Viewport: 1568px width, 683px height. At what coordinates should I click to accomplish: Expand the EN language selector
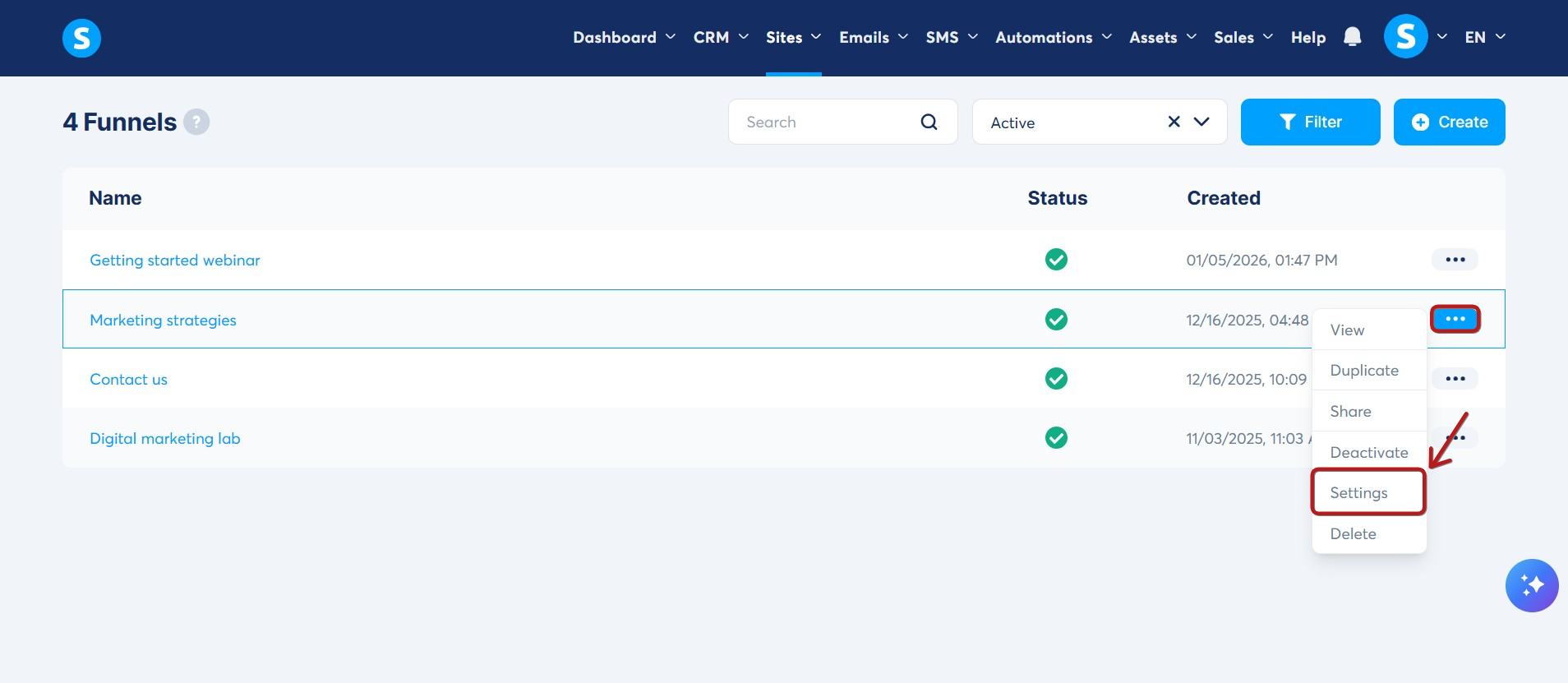click(x=1484, y=37)
